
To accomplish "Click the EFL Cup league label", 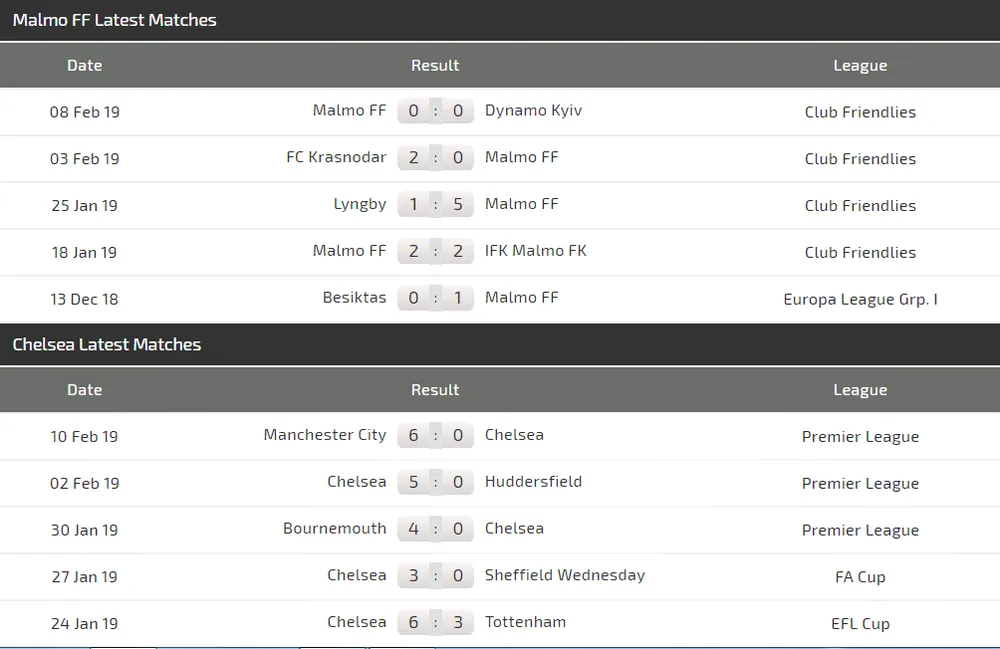I will [860, 624].
